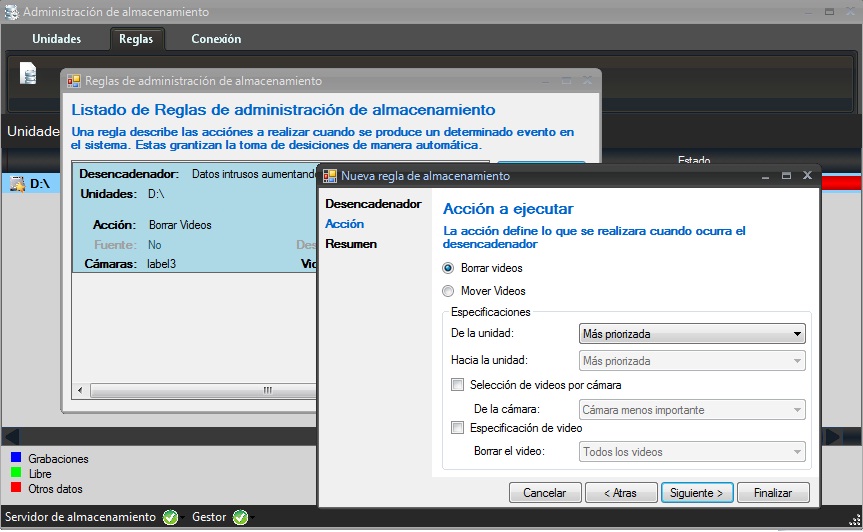Click the storage rules icon in the toolbar
Image resolution: width=863 pixels, height=532 pixels.
tap(29, 74)
